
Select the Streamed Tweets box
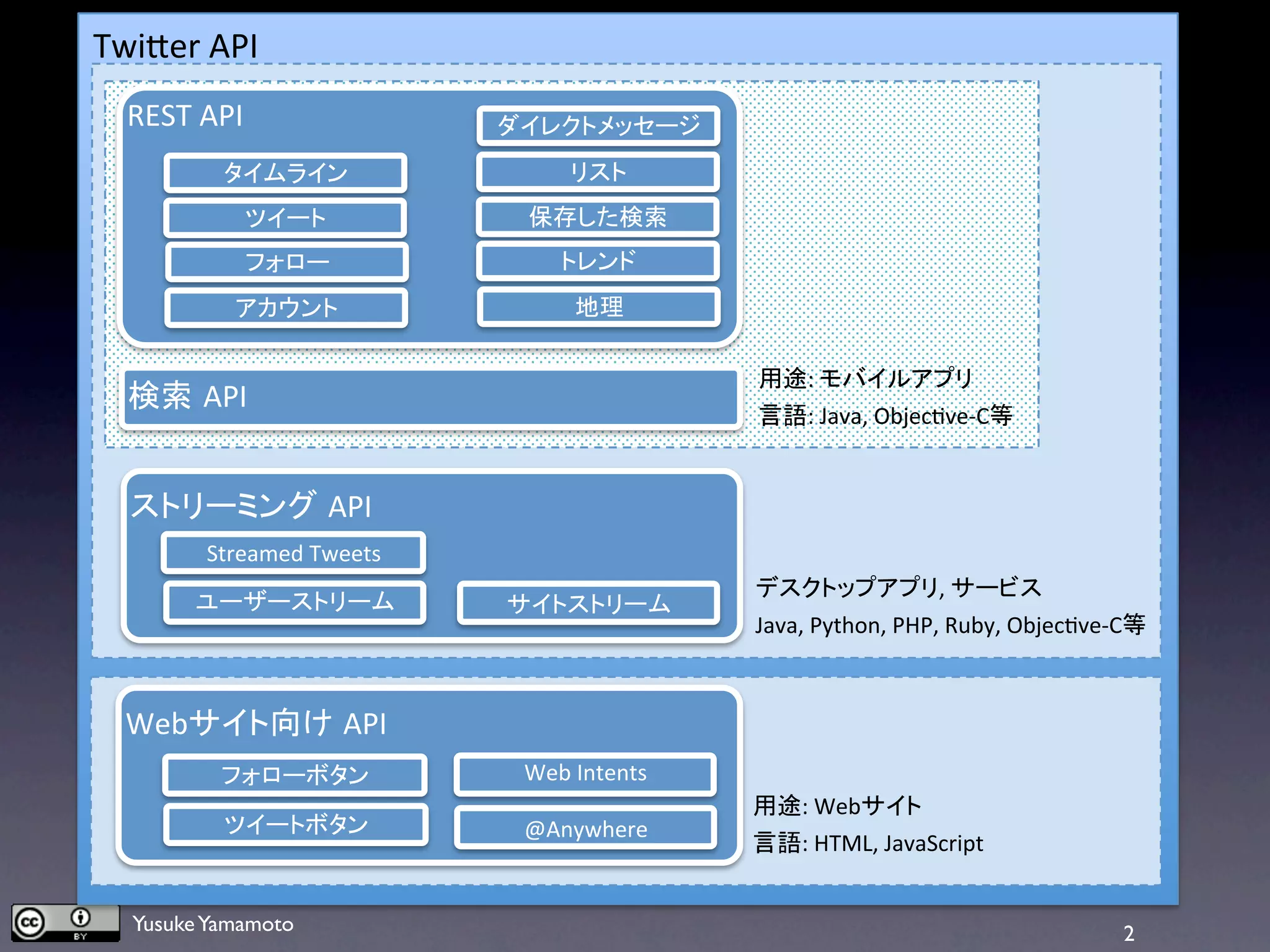293,553
